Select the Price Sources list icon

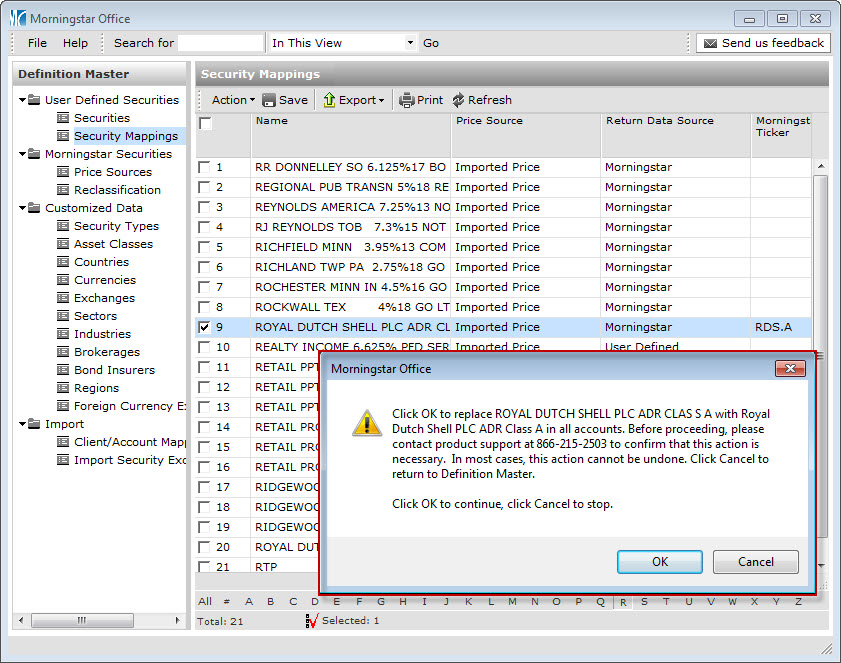tap(63, 172)
